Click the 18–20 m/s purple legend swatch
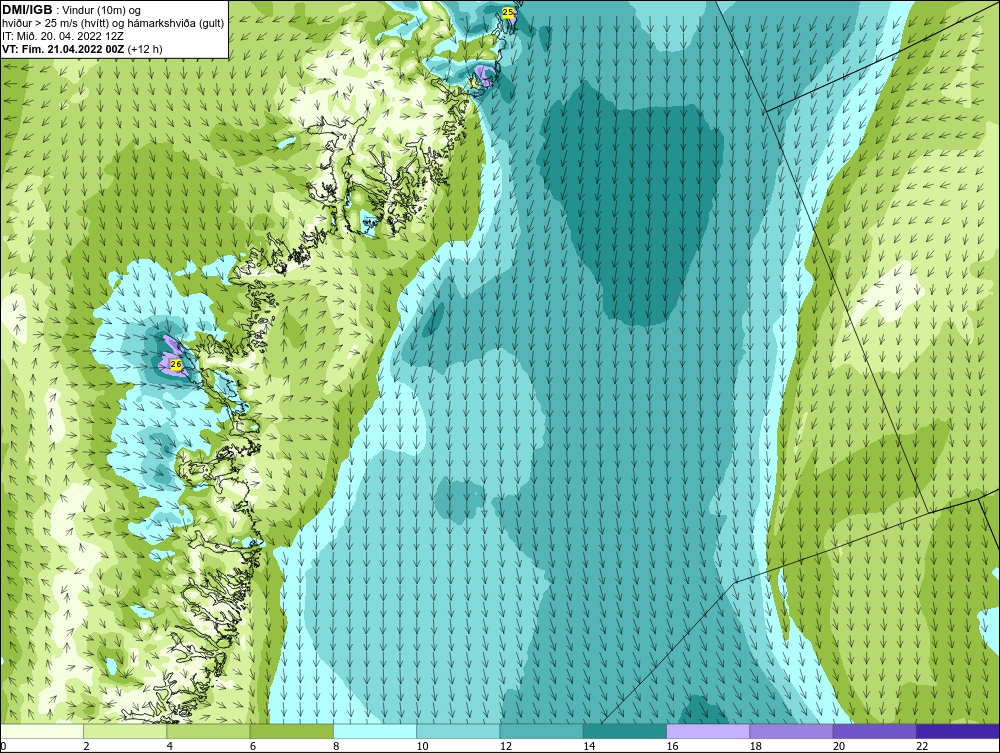This screenshot has height=753, width=1000. coord(791,731)
